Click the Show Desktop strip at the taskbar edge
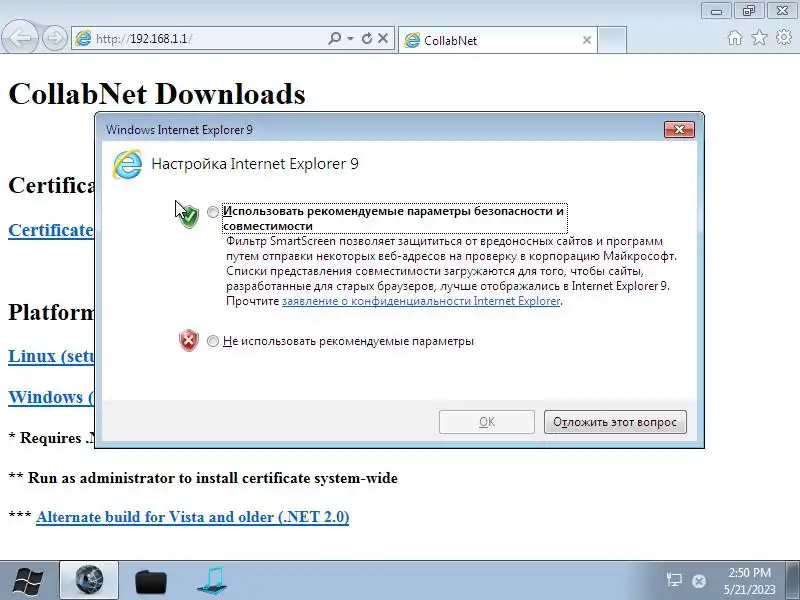Screen dimensions: 800x600 click(x=793, y=580)
